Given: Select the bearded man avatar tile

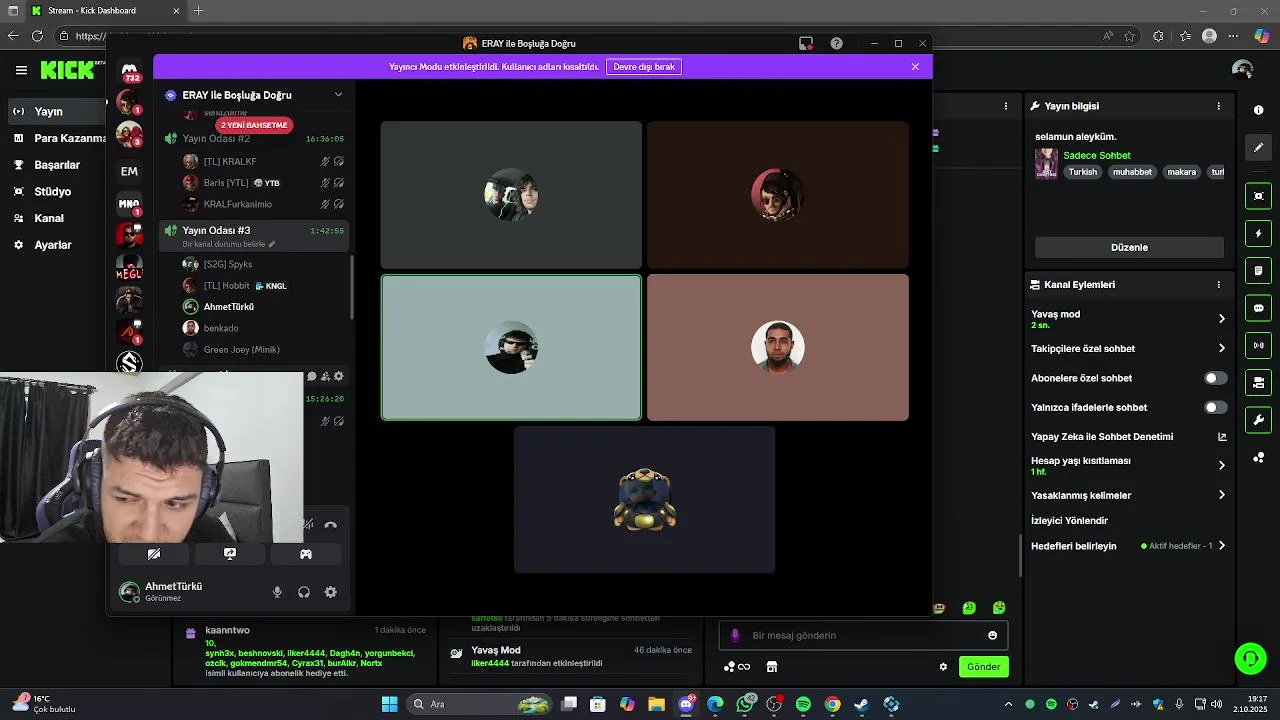Looking at the screenshot, I should 778,347.
